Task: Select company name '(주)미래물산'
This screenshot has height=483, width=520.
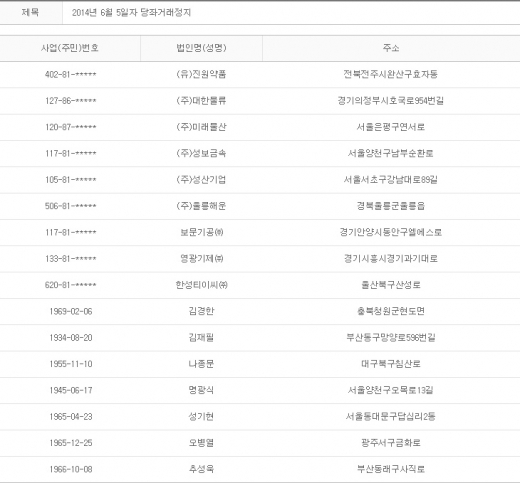Action: pos(201,127)
